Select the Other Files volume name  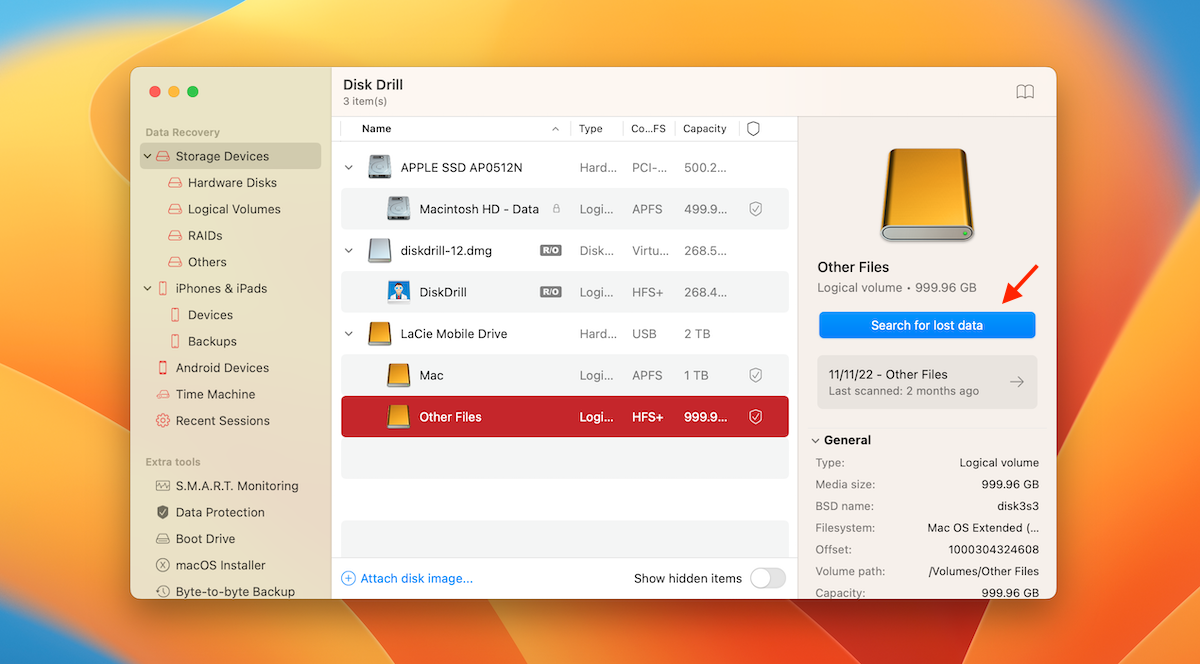point(450,417)
